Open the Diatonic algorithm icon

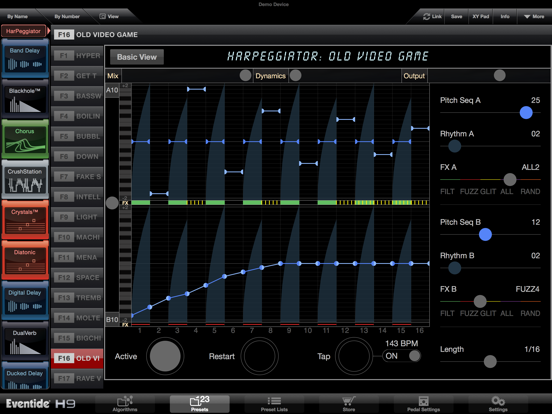(25, 261)
